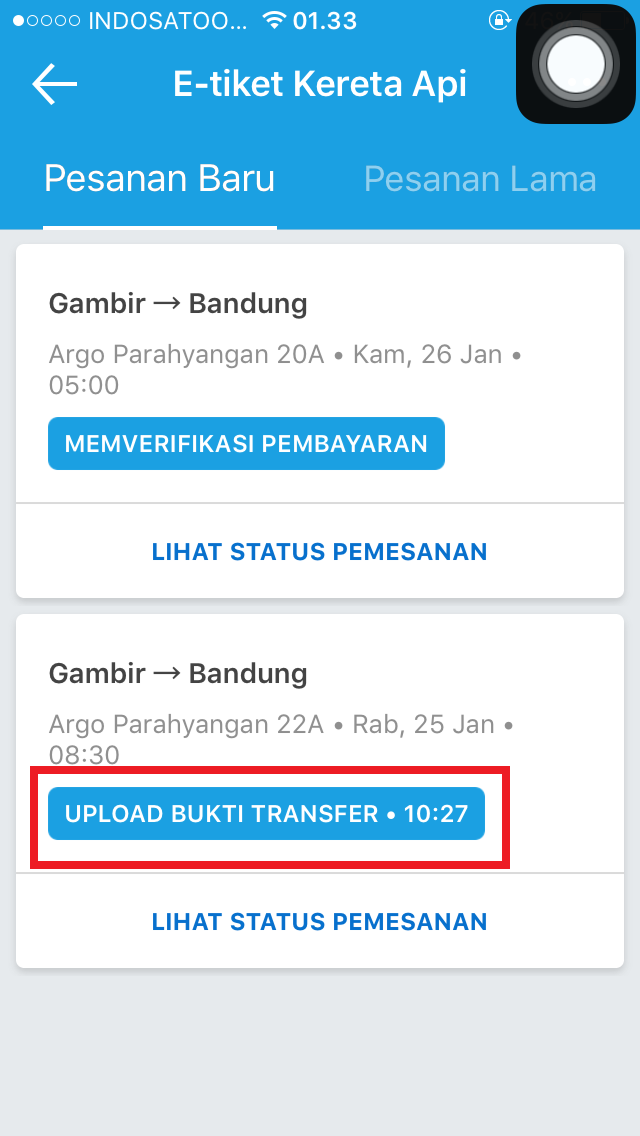Screen dimensions: 640x1136
Task: Switch to the Pesanan Lama tab
Action: (x=480, y=178)
